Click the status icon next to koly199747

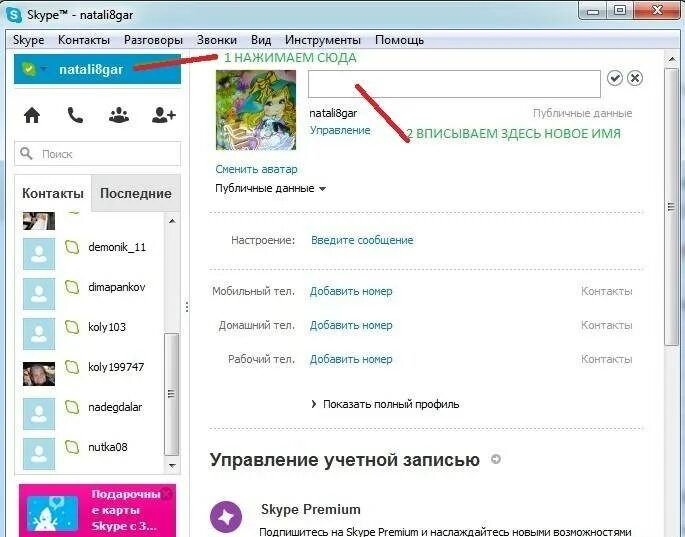pyautogui.click(x=72, y=367)
